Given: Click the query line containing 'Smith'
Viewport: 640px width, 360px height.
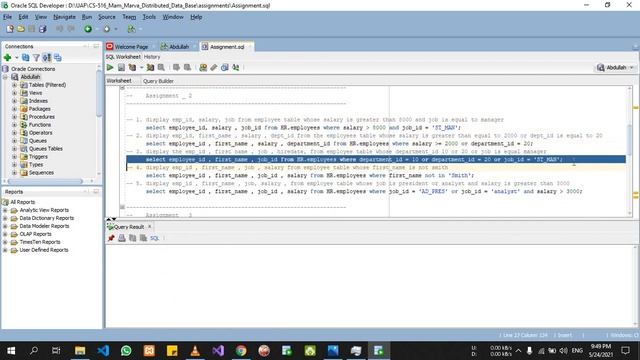Looking at the screenshot, I should [x=310, y=176].
